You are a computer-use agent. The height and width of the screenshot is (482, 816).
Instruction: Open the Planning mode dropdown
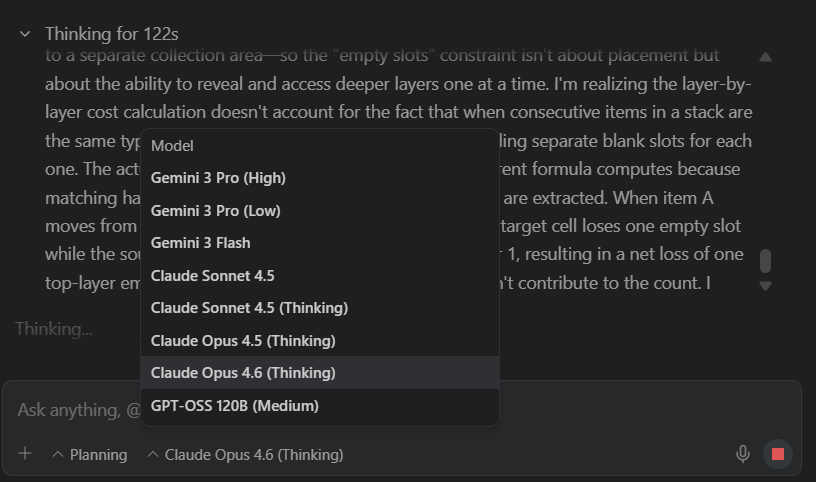tap(90, 454)
